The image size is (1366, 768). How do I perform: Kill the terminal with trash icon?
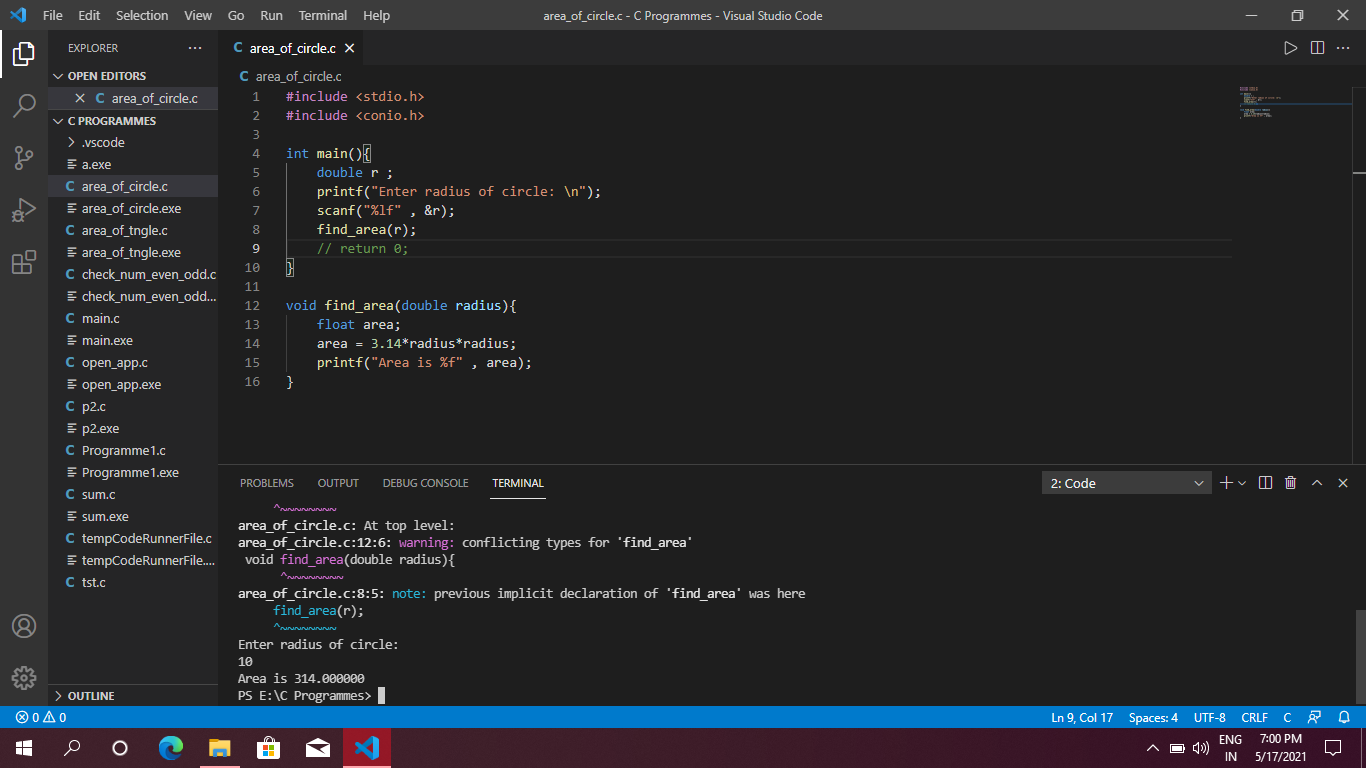(x=1290, y=483)
